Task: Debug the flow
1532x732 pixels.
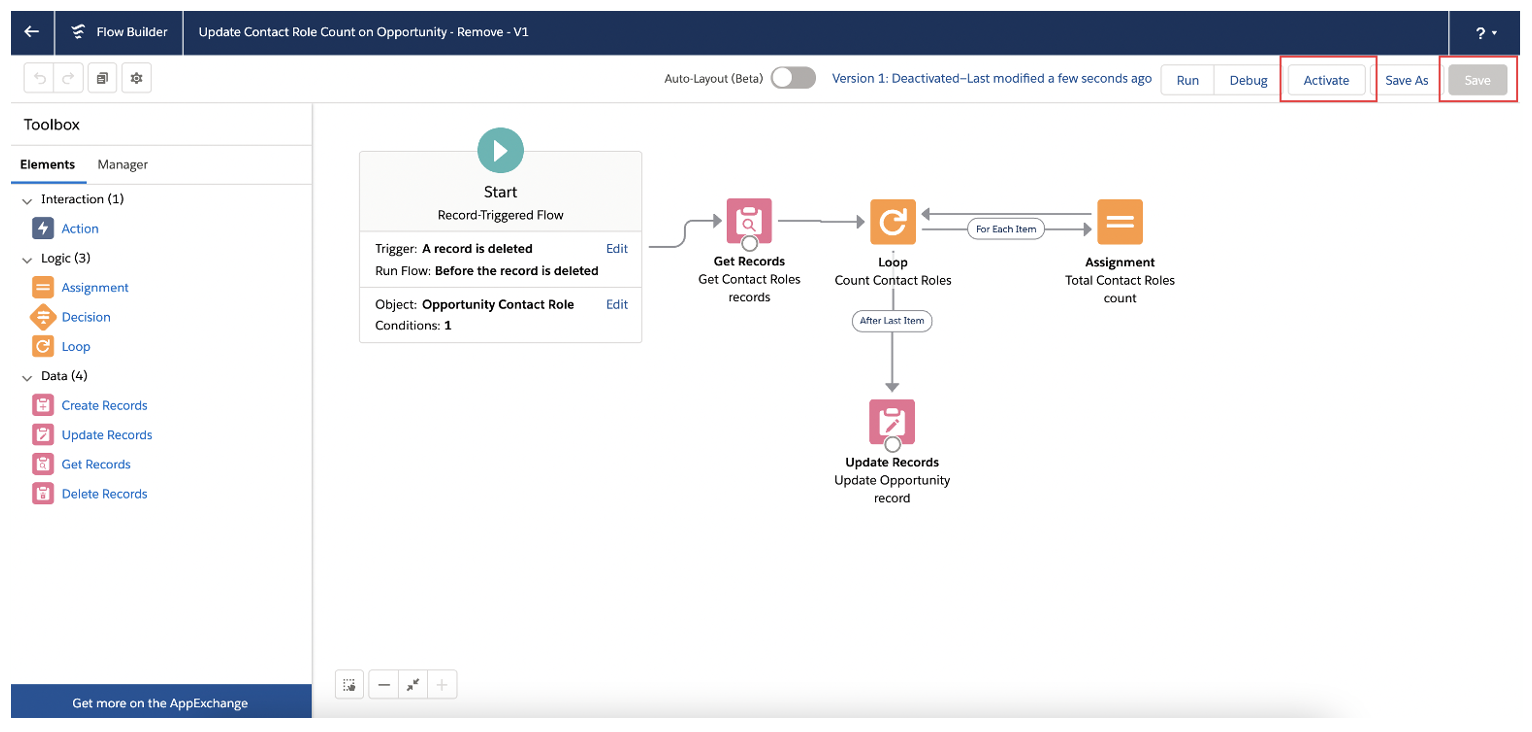Action: (x=1248, y=80)
